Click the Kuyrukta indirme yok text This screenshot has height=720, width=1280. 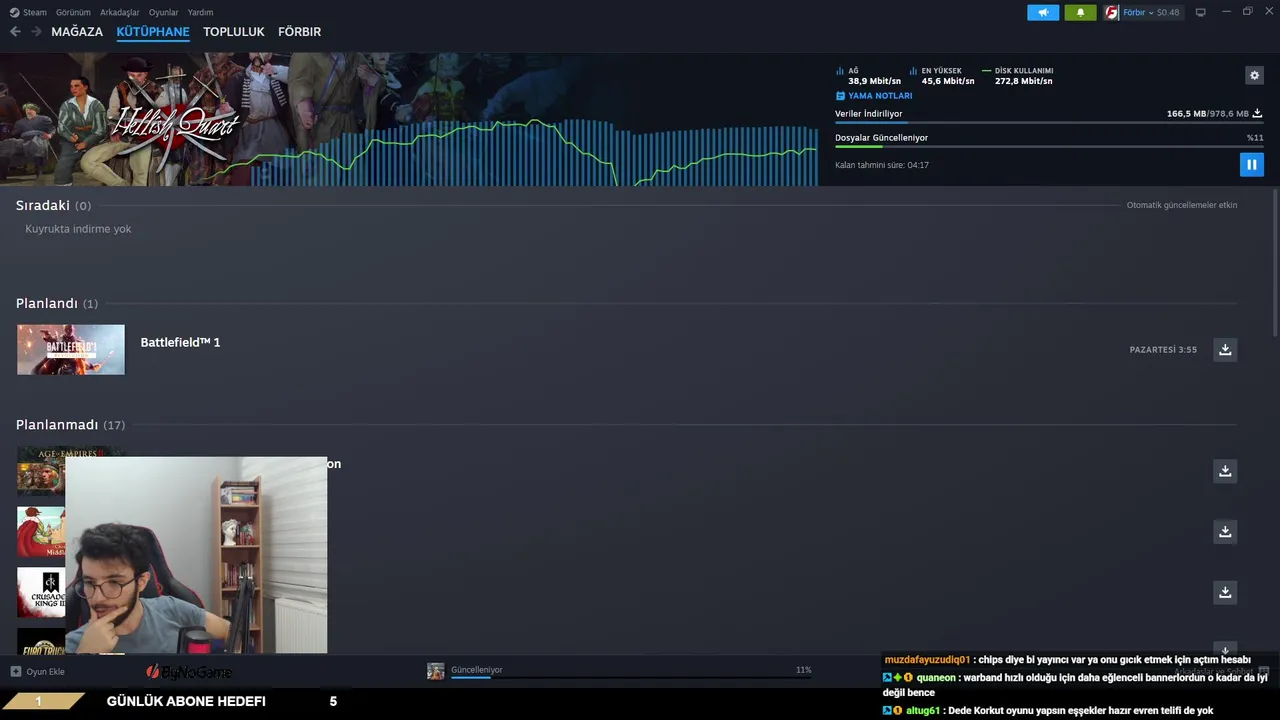78,229
